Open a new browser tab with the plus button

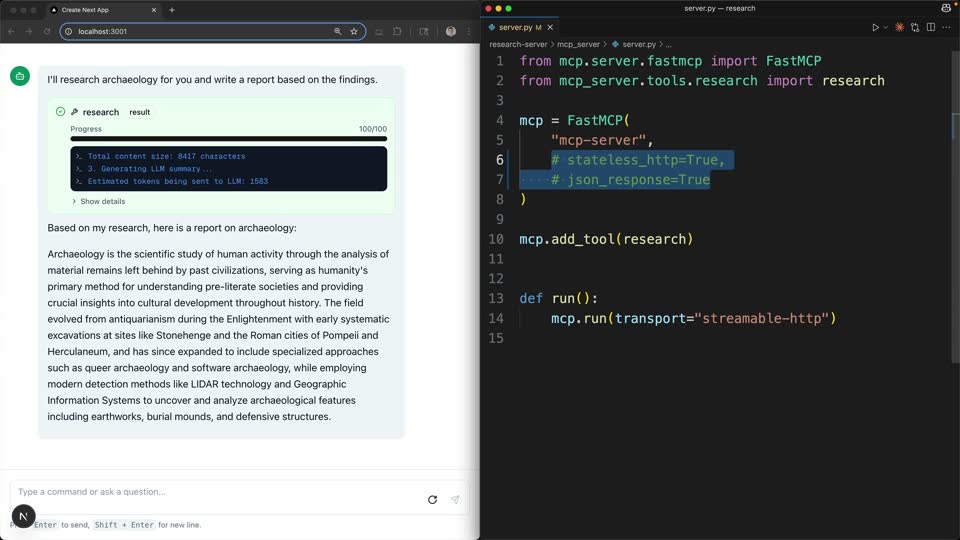pos(171,10)
